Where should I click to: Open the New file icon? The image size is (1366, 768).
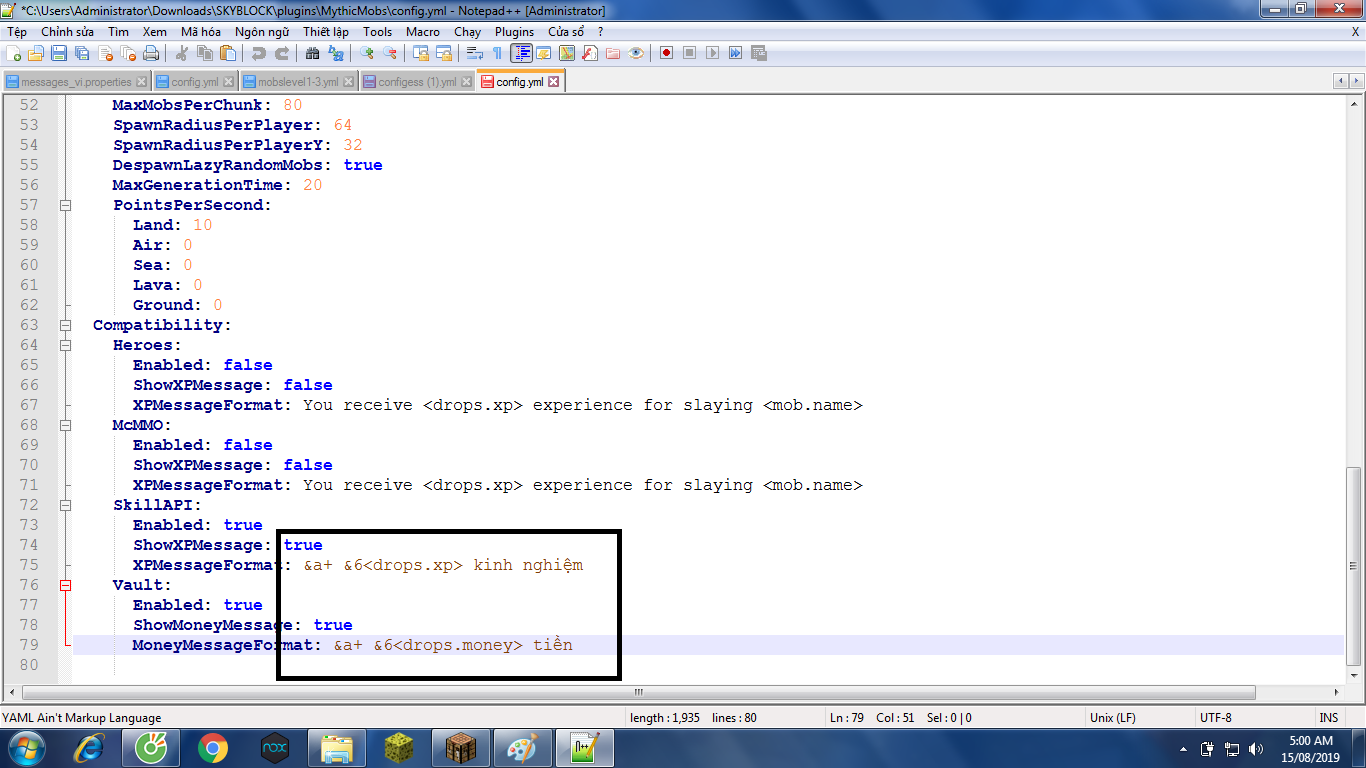(x=14, y=53)
